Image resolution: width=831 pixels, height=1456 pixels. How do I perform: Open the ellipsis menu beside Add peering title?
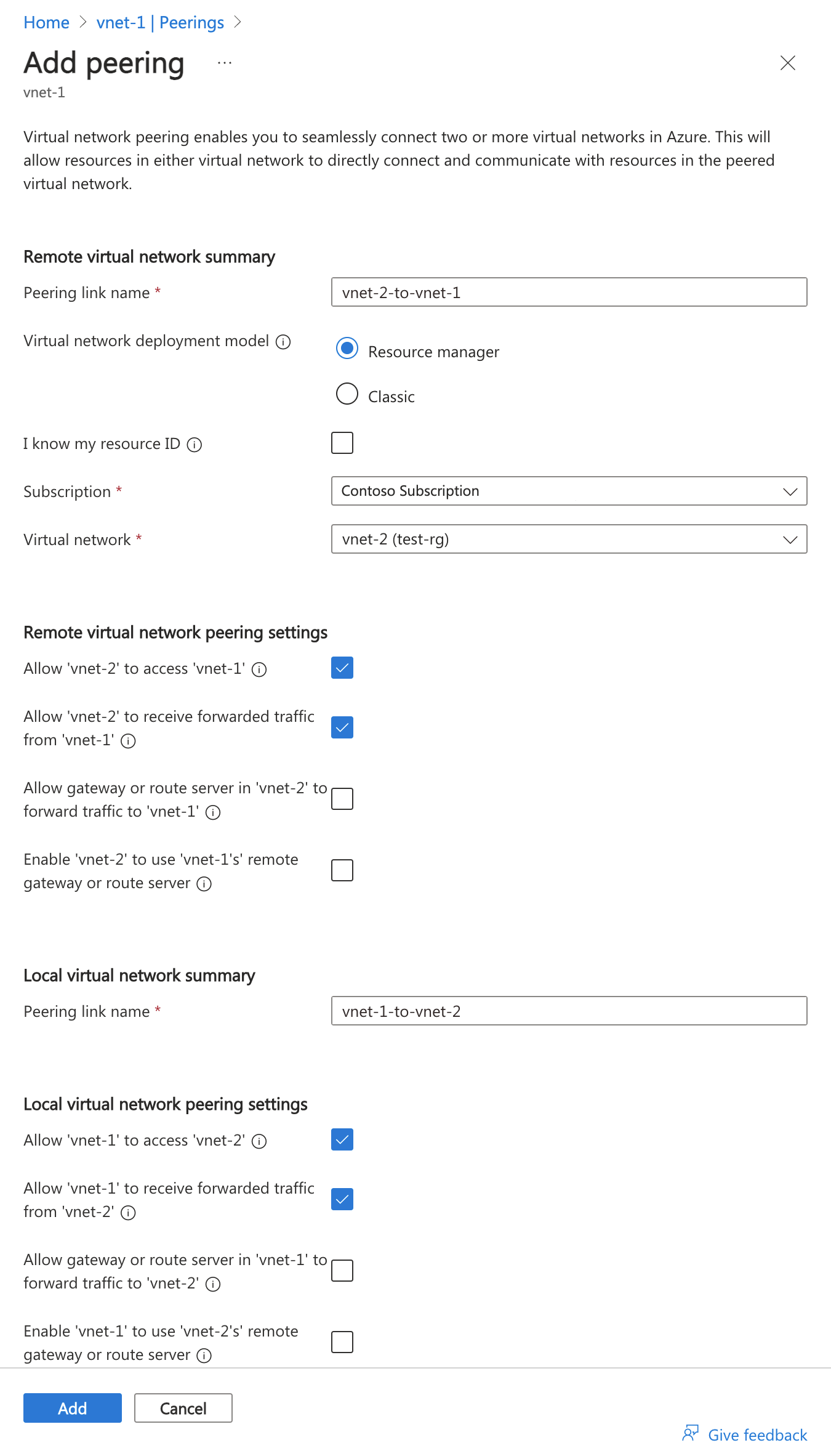pos(224,62)
